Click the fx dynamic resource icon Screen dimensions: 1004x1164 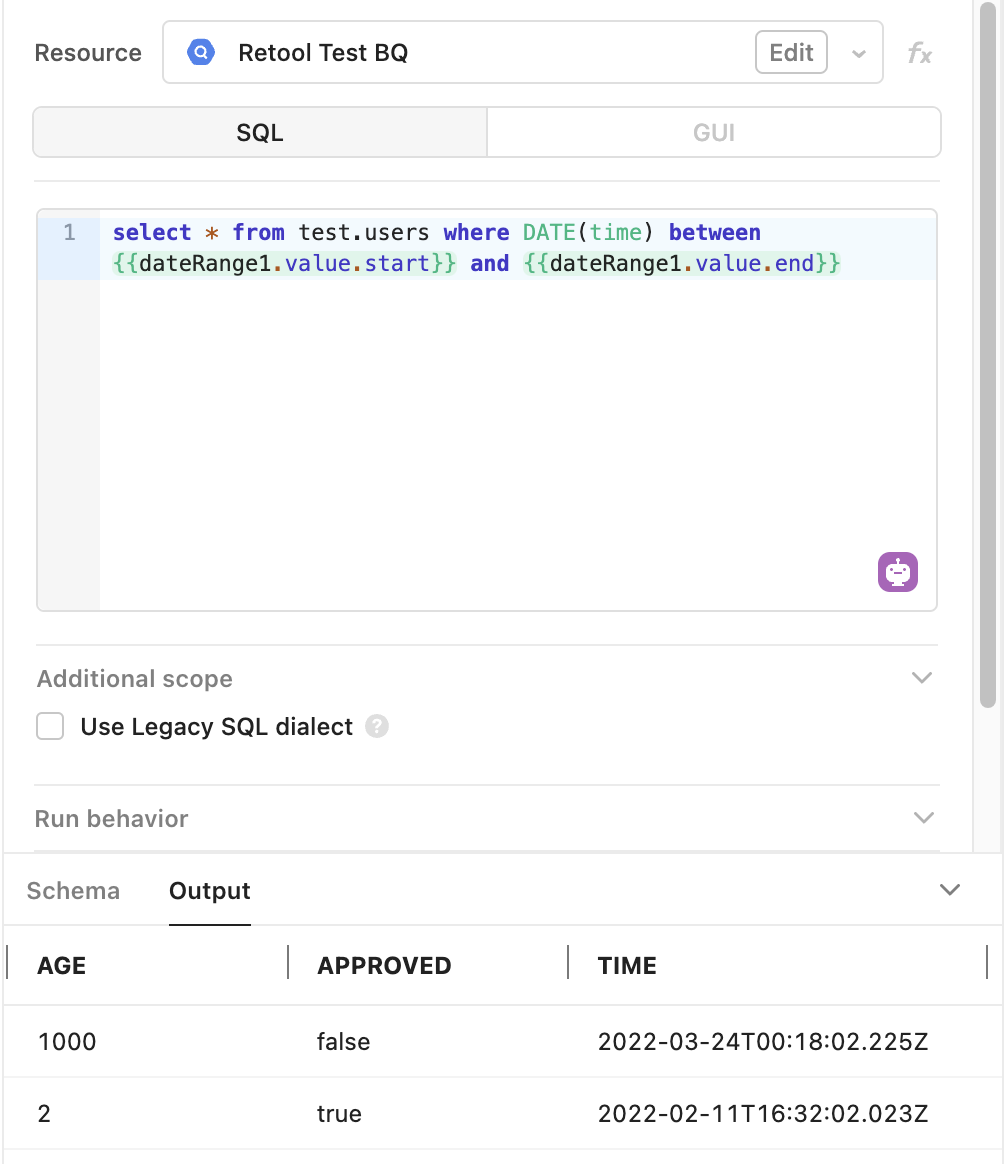(919, 53)
